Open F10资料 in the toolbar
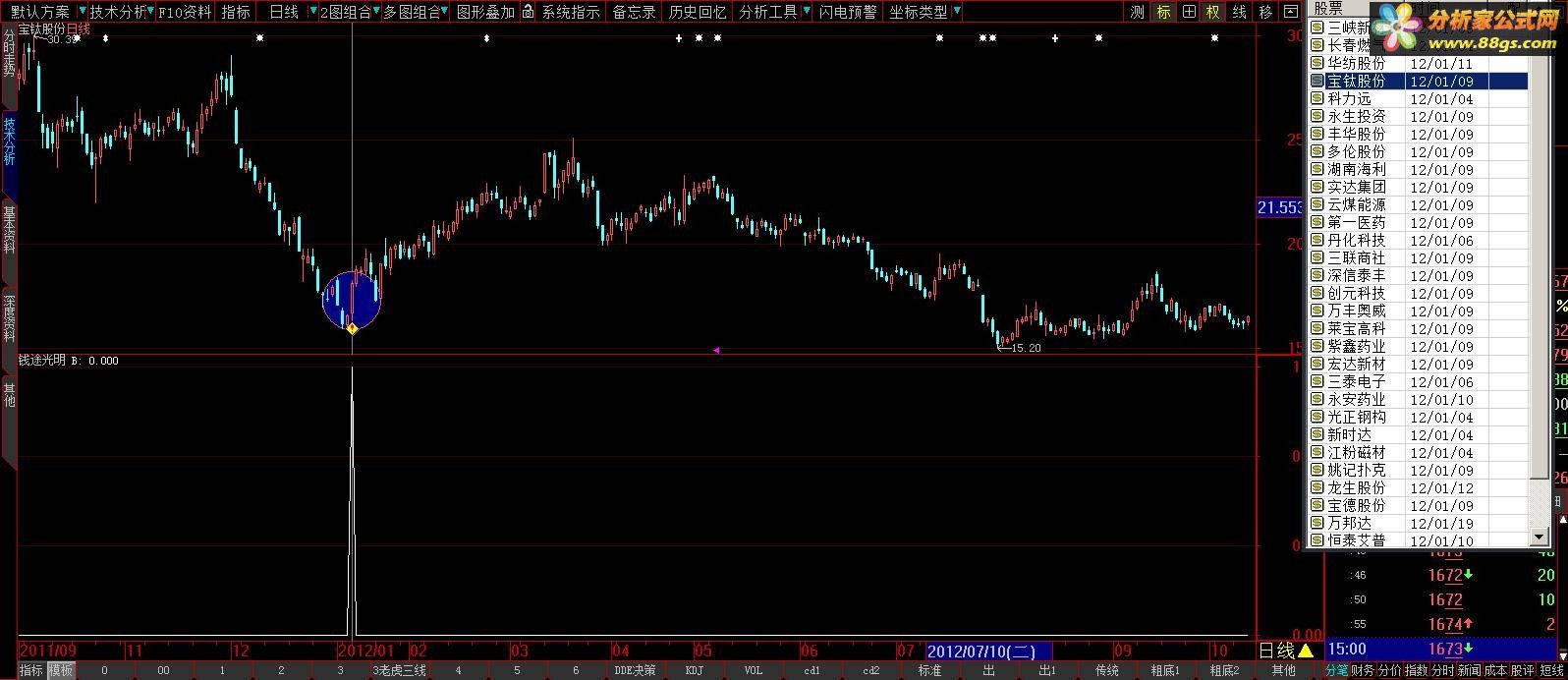1568x680 pixels. (x=186, y=12)
